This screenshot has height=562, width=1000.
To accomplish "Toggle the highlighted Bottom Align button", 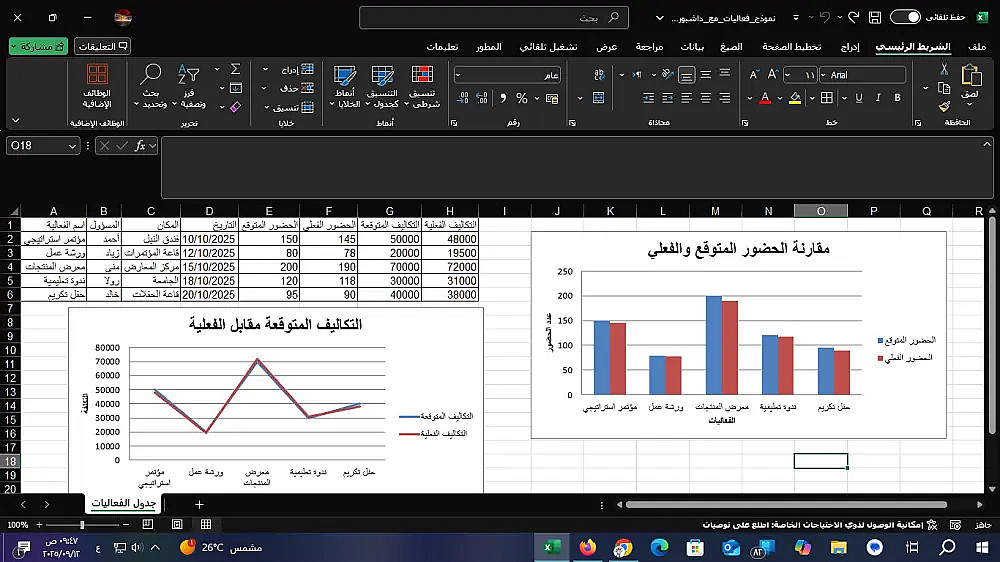I will tap(686, 75).
